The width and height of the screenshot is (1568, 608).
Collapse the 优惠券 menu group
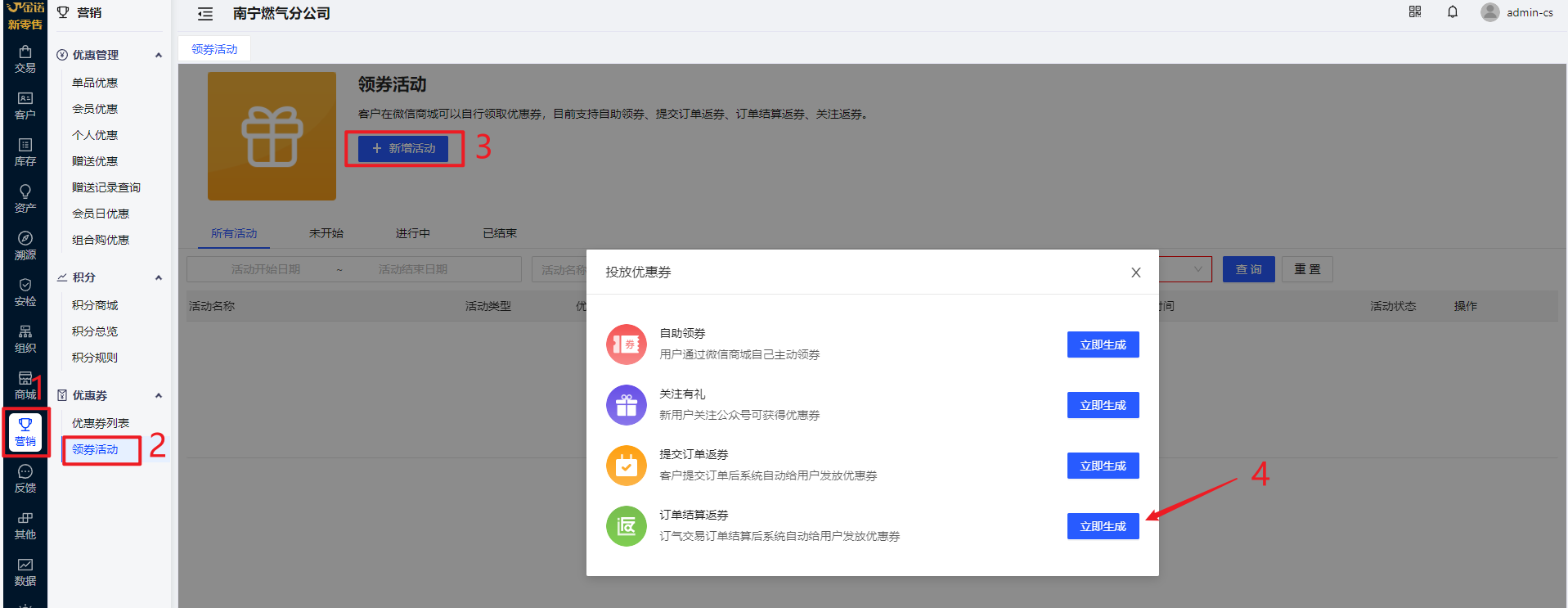pyautogui.click(x=159, y=396)
